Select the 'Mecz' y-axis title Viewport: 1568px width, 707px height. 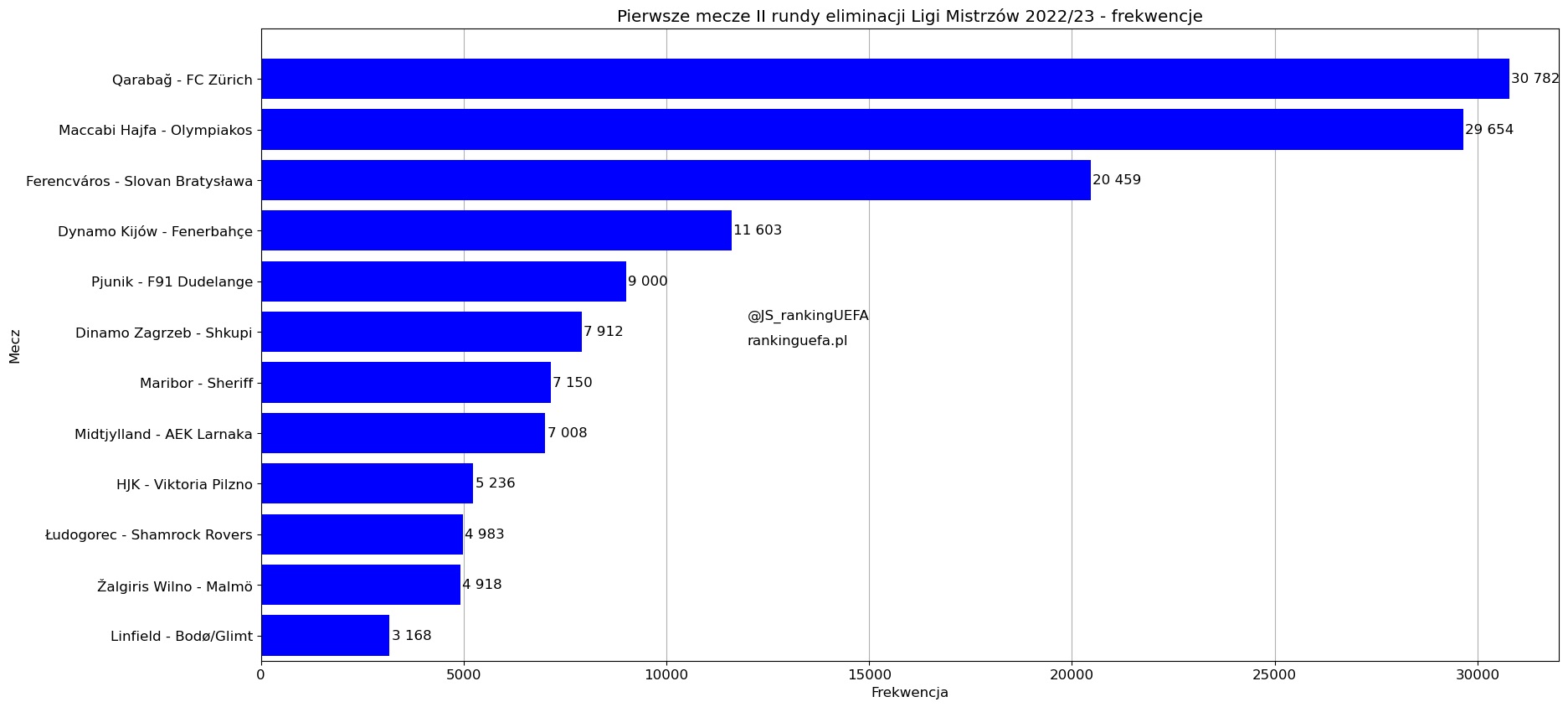tap(15, 346)
